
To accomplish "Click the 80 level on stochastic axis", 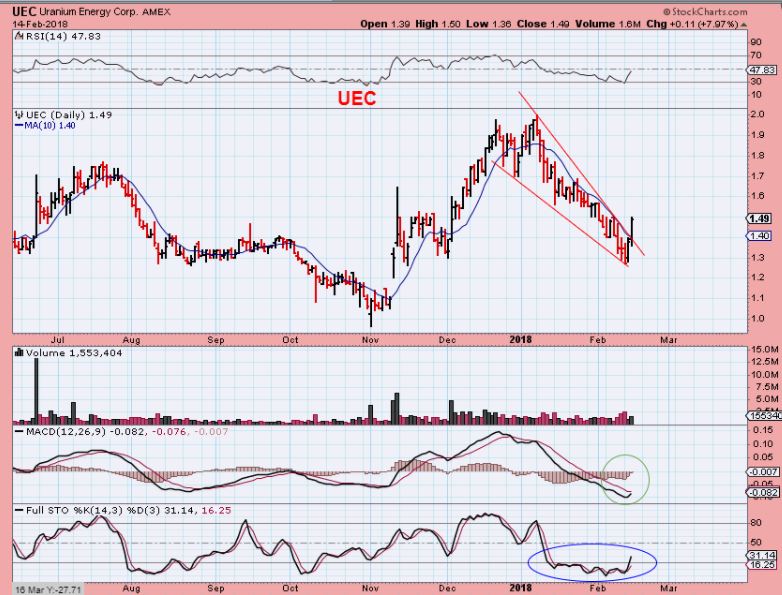I will [x=756, y=523].
